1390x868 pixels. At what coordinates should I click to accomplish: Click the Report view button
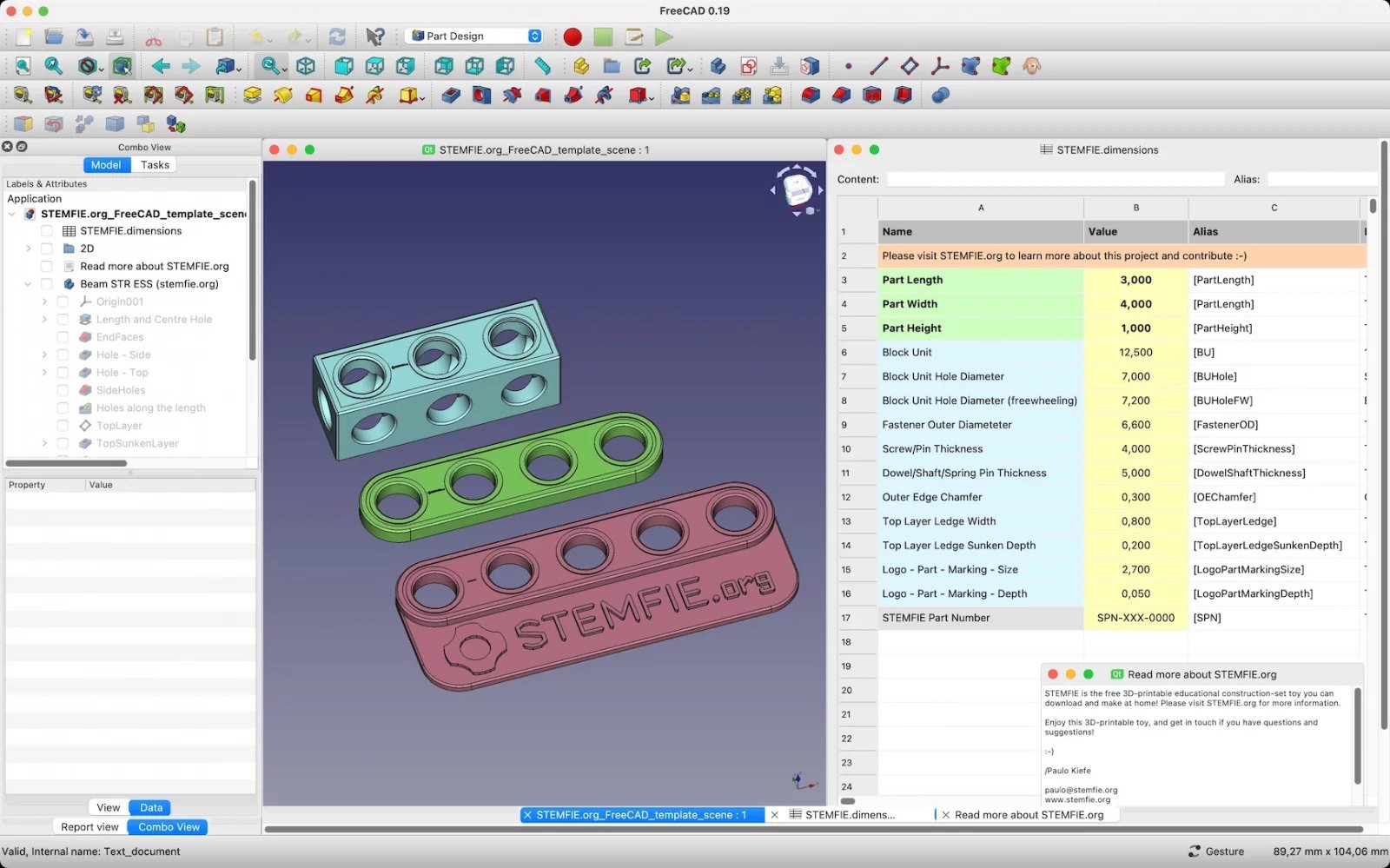pyautogui.click(x=89, y=827)
